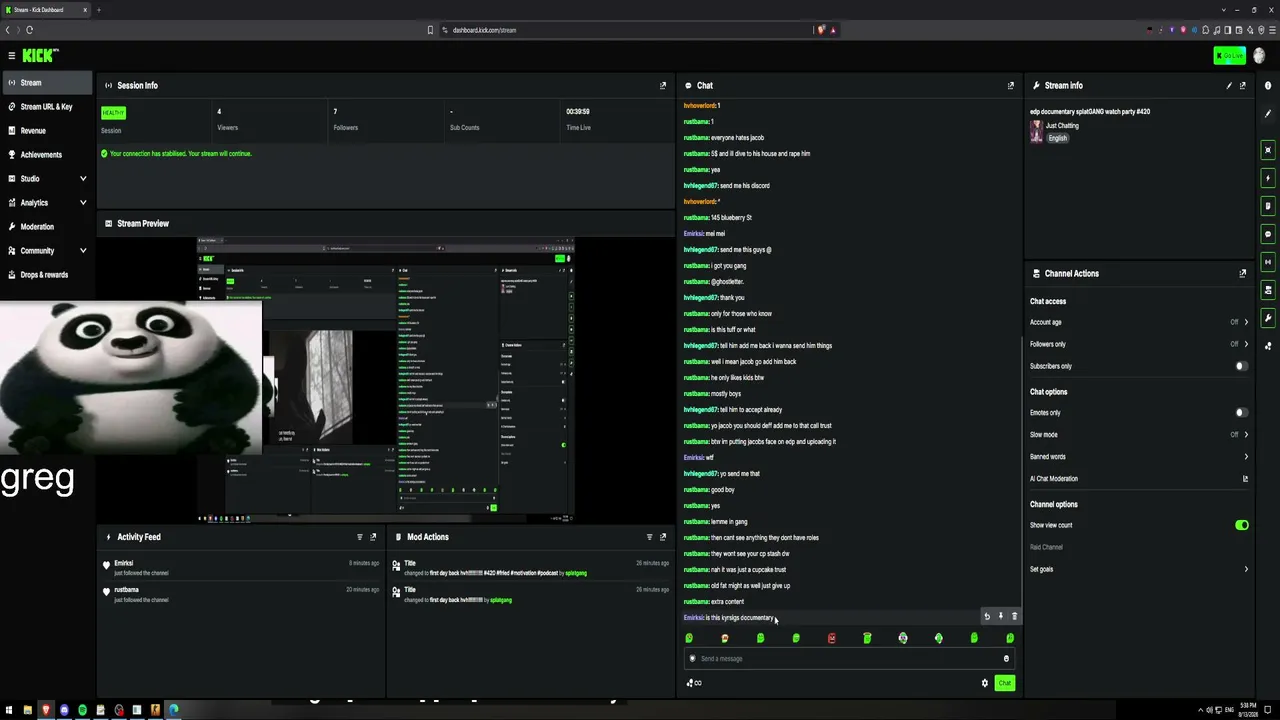Viewport: 1280px width, 720px height.
Task: Go to Revenue page
Action: point(47,131)
